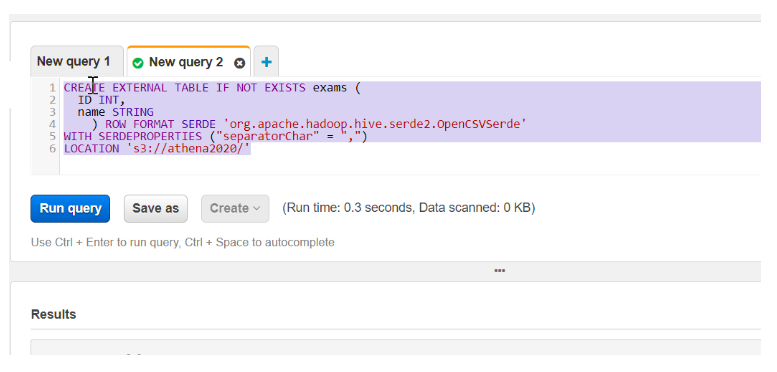The width and height of the screenshot is (777, 372).
Task: Click the Save as button
Action: [156, 209]
